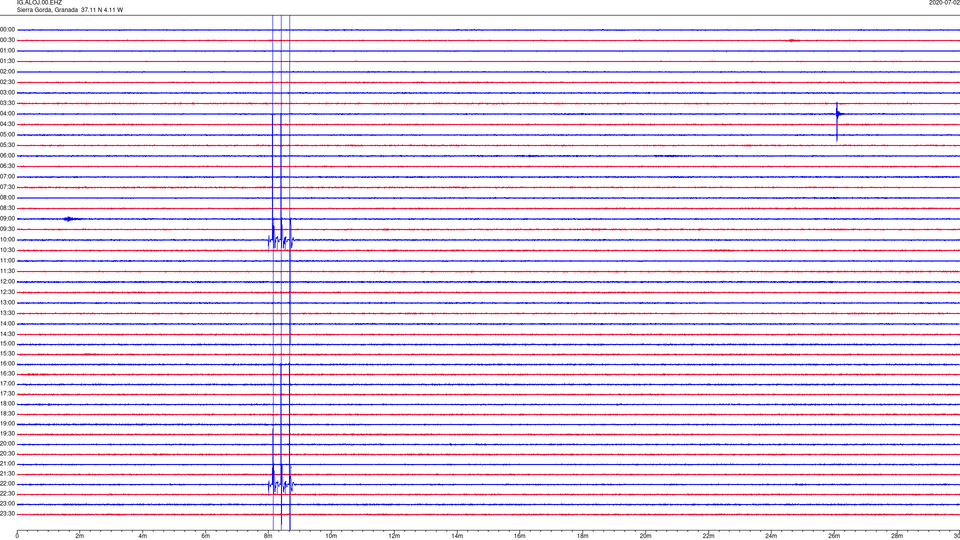This screenshot has width=960, height=540.
Task: Click the calibration pulses on the 22:00 trace
Action: (x=281, y=482)
